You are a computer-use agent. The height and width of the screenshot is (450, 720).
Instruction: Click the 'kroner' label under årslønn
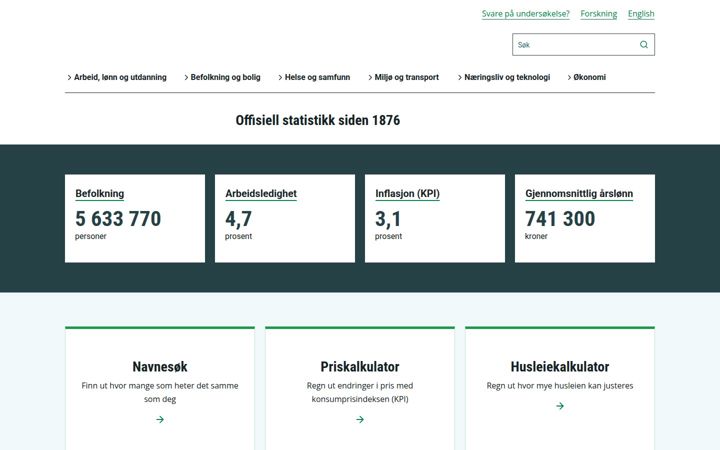pyautogui.click(x=536, y=236)
